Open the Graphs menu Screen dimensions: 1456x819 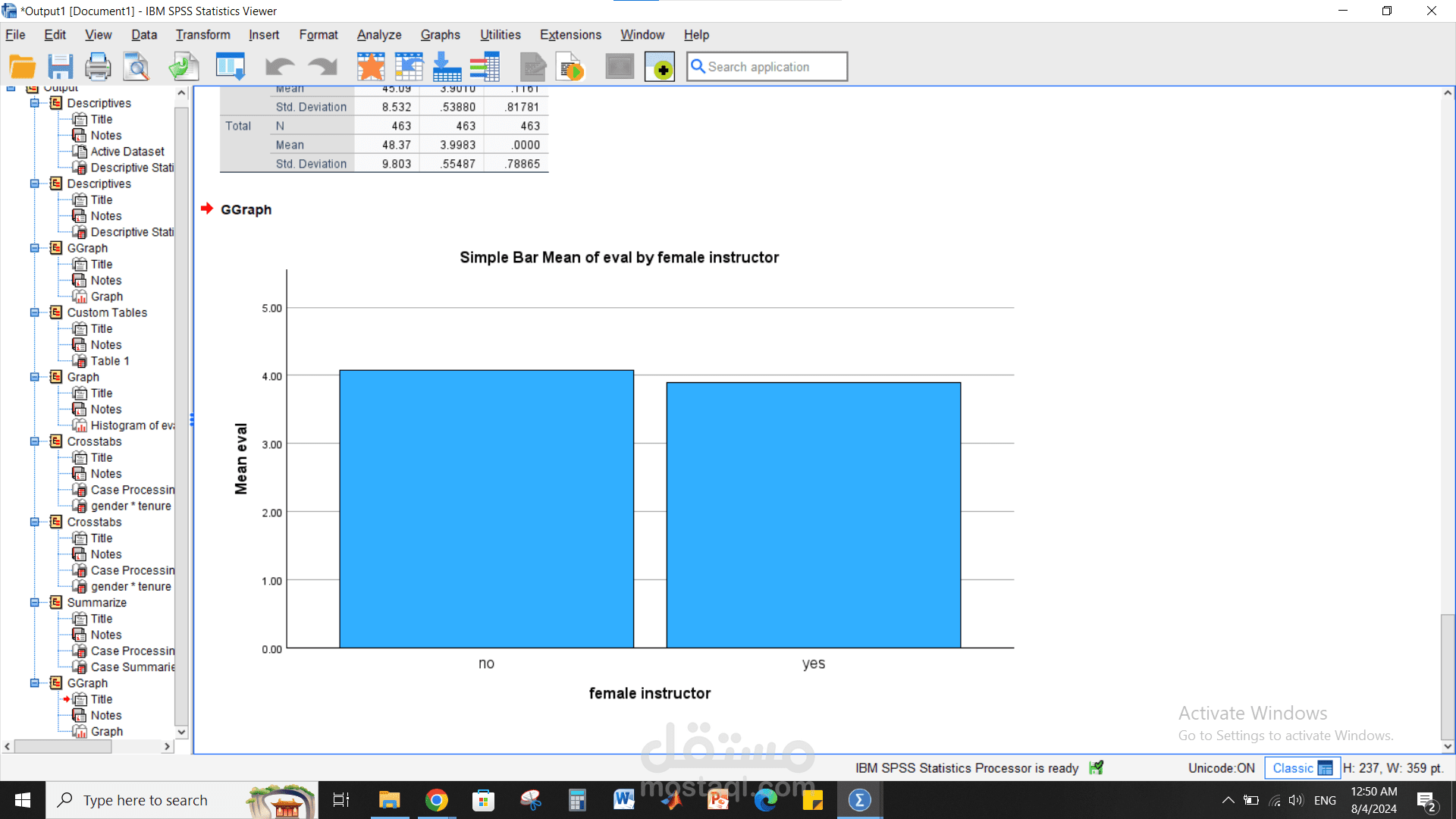point(440,35)
